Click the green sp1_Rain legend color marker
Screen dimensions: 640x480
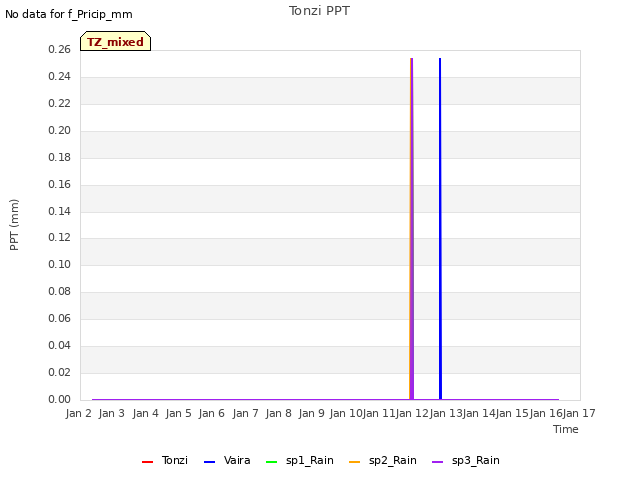click(271, 462)
